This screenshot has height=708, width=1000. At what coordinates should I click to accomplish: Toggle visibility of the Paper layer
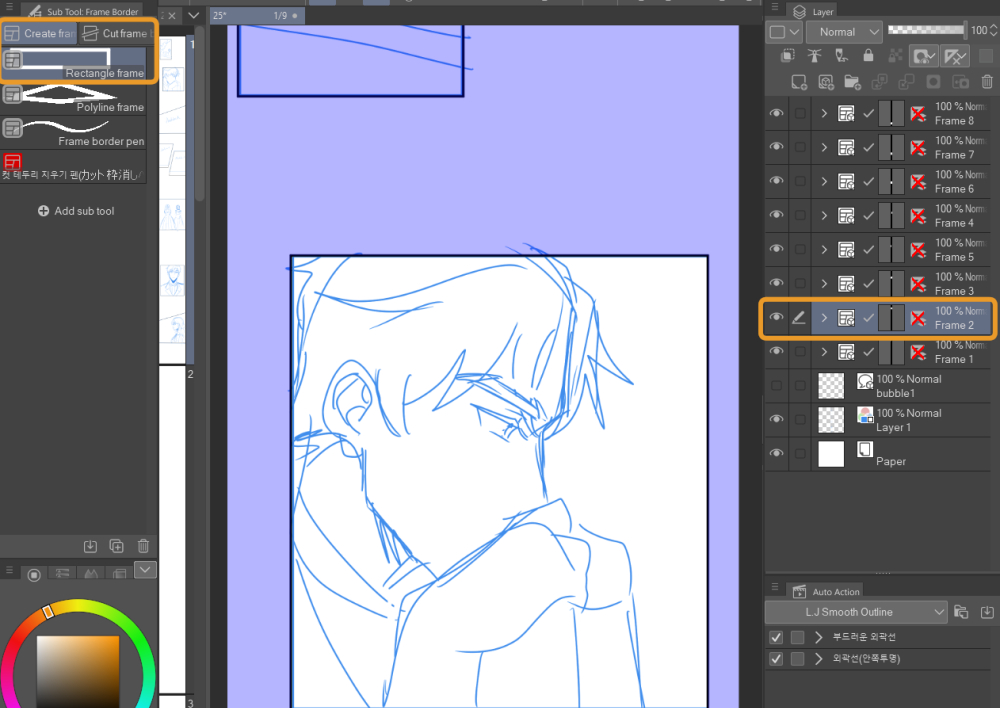[x=776, y=453]
